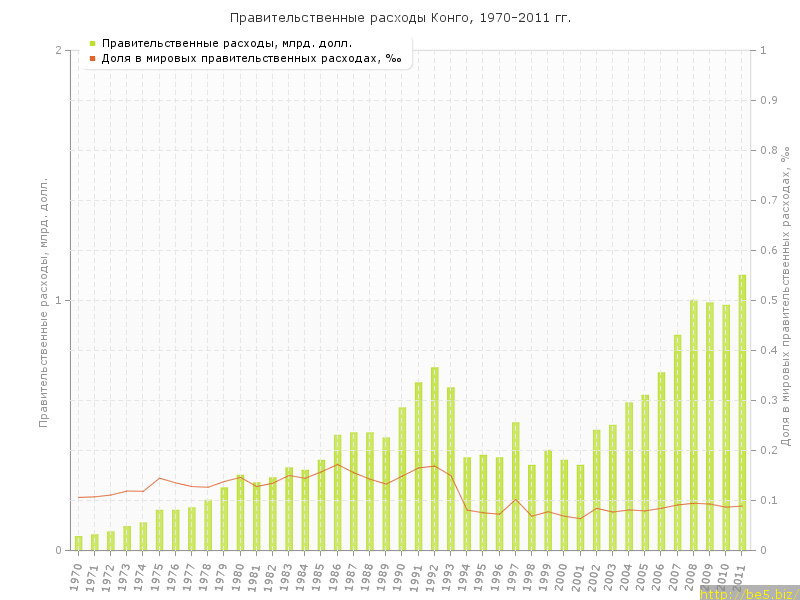Click the 1990 year label on the x-axis
Image resolution: width=800 pixels, height=600 pixels.
click(400, 577)
